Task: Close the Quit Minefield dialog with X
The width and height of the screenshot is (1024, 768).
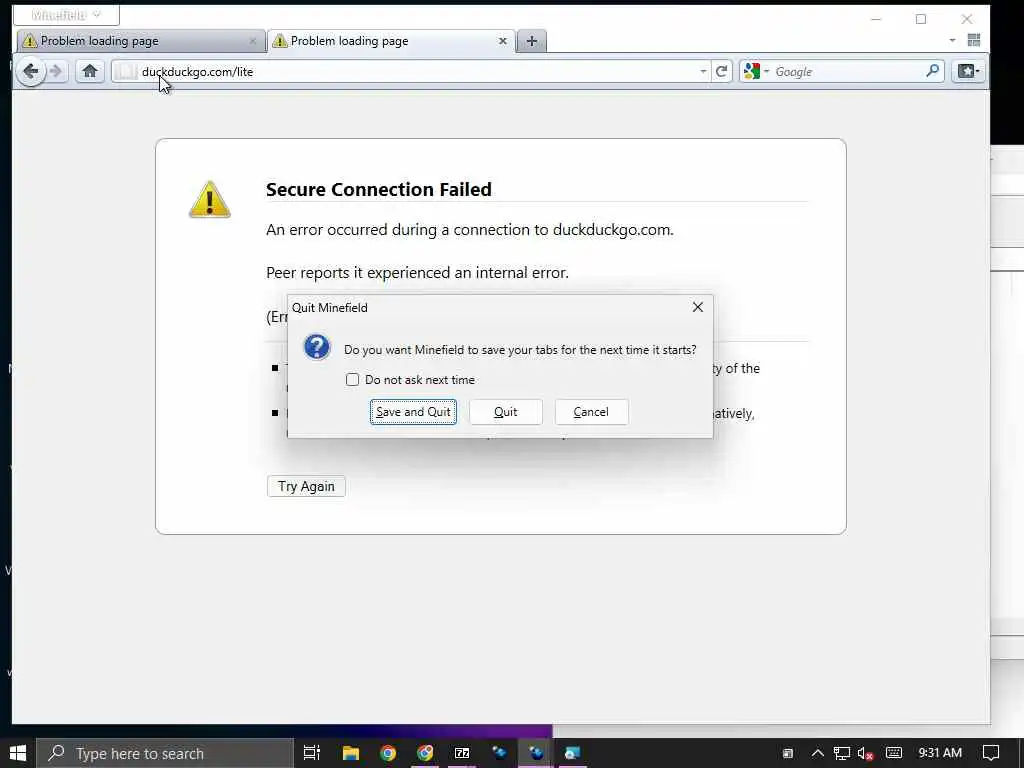Action: pyautogui.click(x=697, y=307)
